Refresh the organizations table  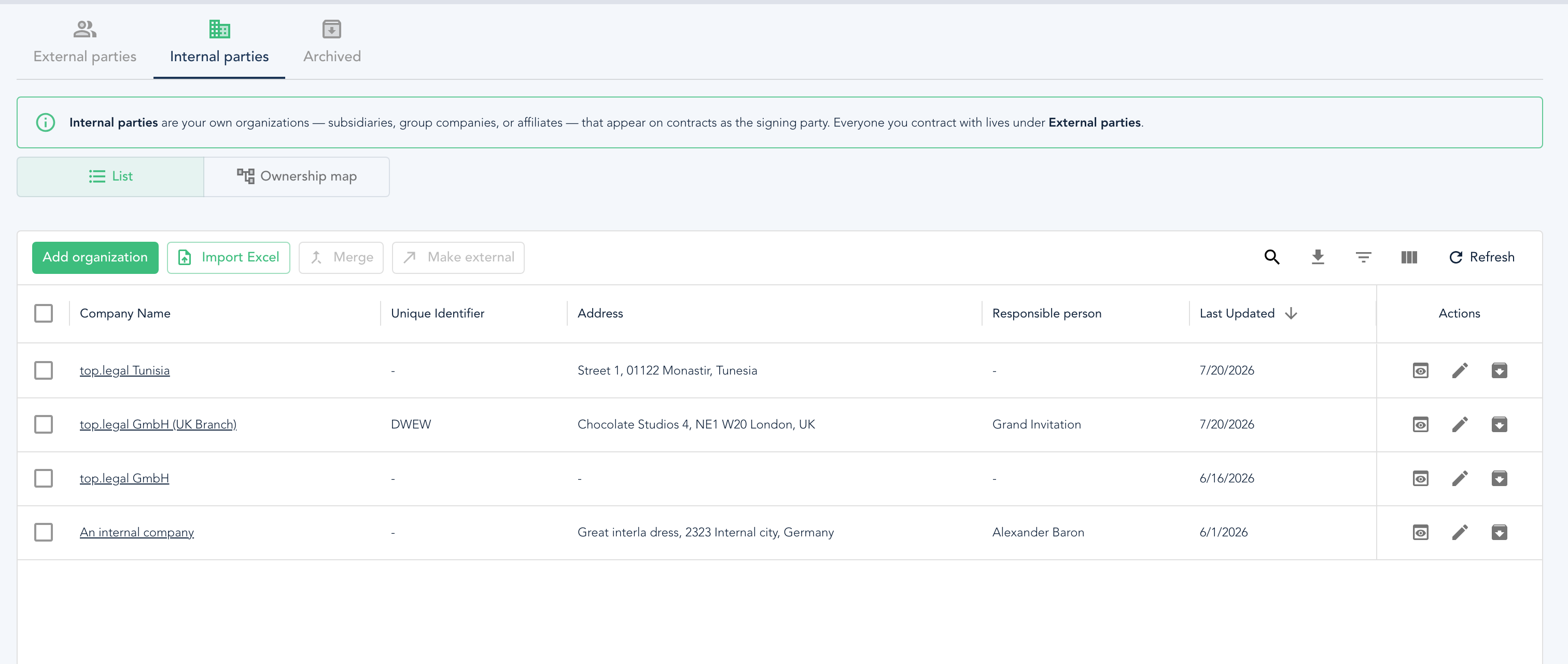1481,257
